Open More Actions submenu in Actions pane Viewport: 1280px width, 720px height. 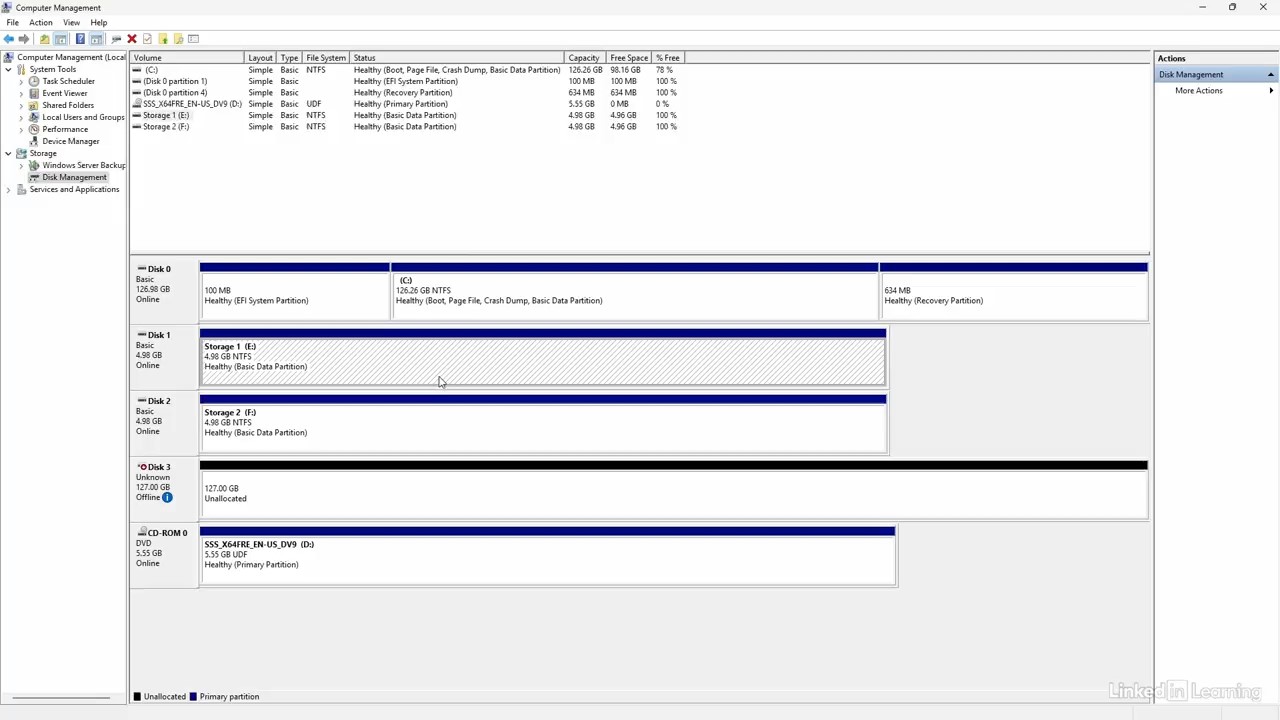click(1217, 91)
